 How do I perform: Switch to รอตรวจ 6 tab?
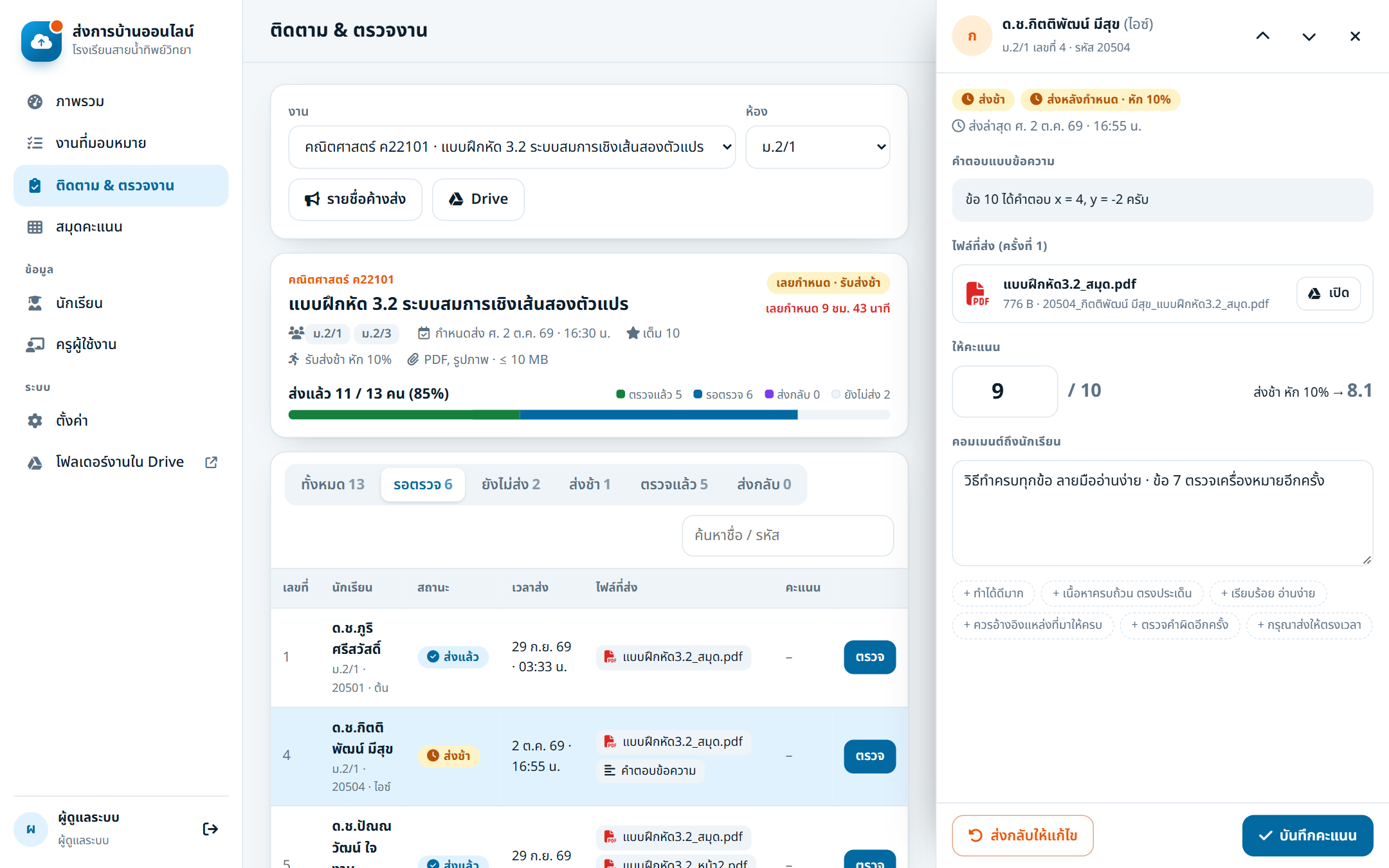click(x=422, y=484)
